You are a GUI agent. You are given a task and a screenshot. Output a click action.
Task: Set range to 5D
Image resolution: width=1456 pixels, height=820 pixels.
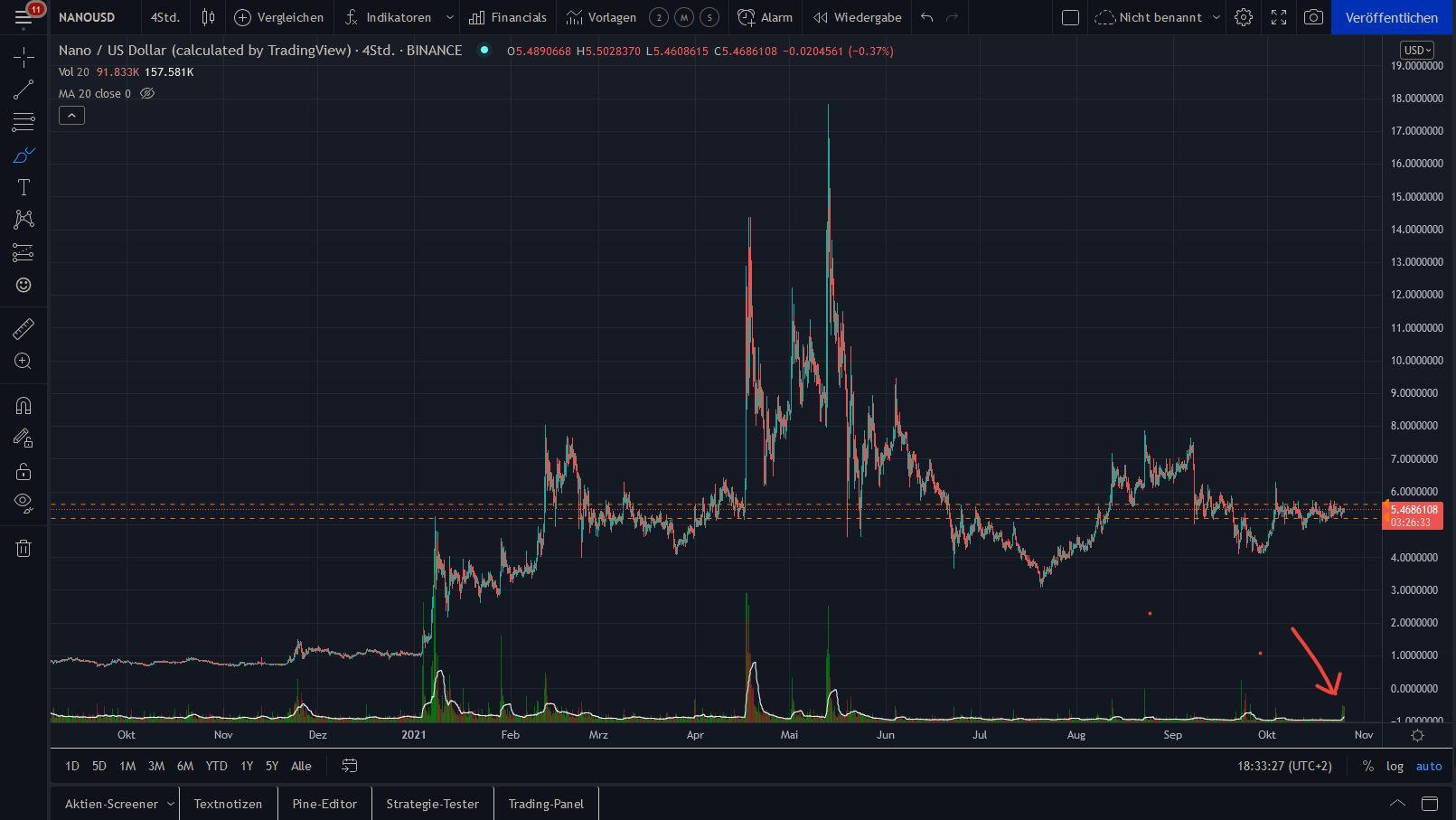[x=99, y=766]
